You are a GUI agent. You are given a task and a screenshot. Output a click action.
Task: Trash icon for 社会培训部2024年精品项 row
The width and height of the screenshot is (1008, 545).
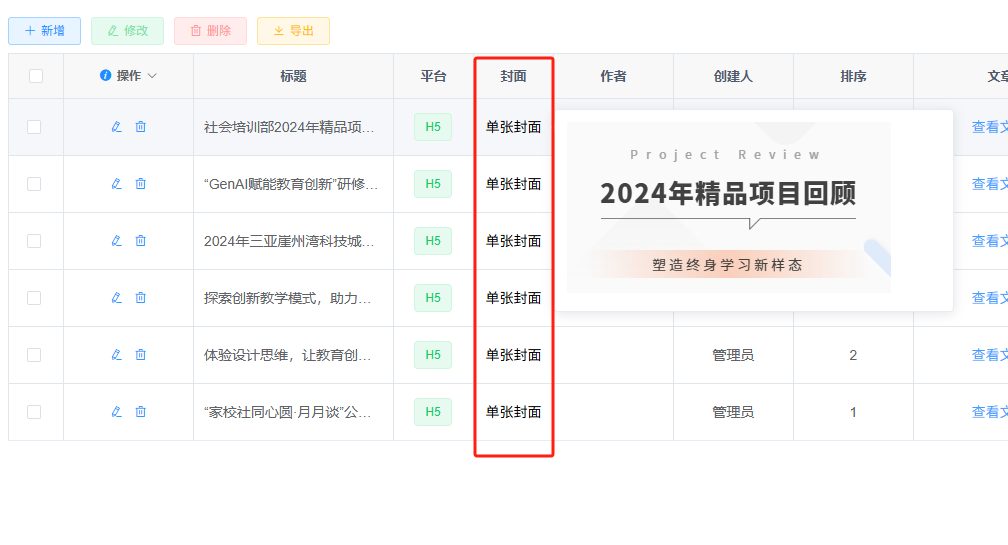click(140, 127)
